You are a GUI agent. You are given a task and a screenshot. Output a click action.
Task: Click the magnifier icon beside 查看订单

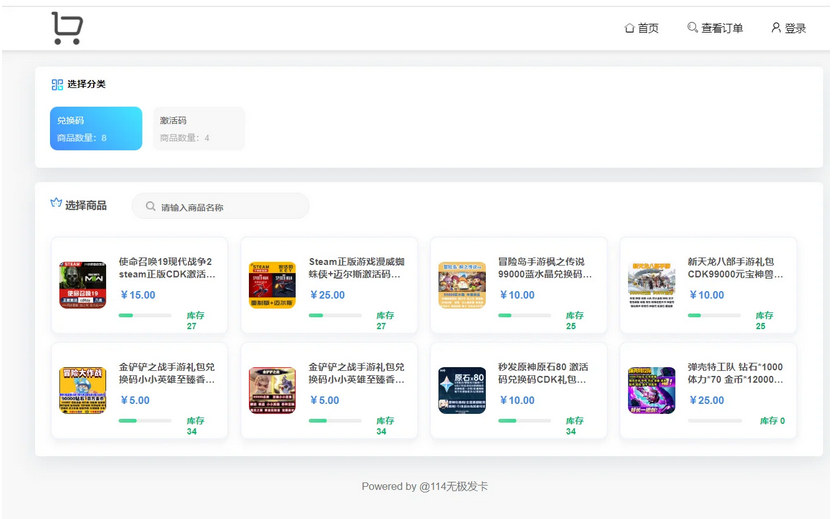pos(692,27)
